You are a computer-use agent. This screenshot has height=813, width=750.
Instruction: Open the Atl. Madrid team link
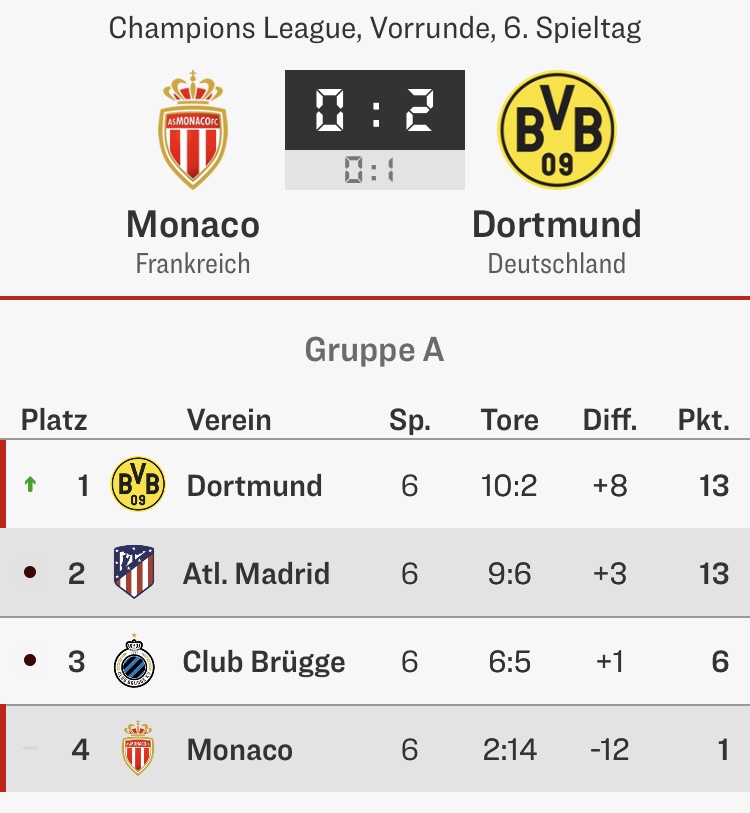click(x=256, y=574)
